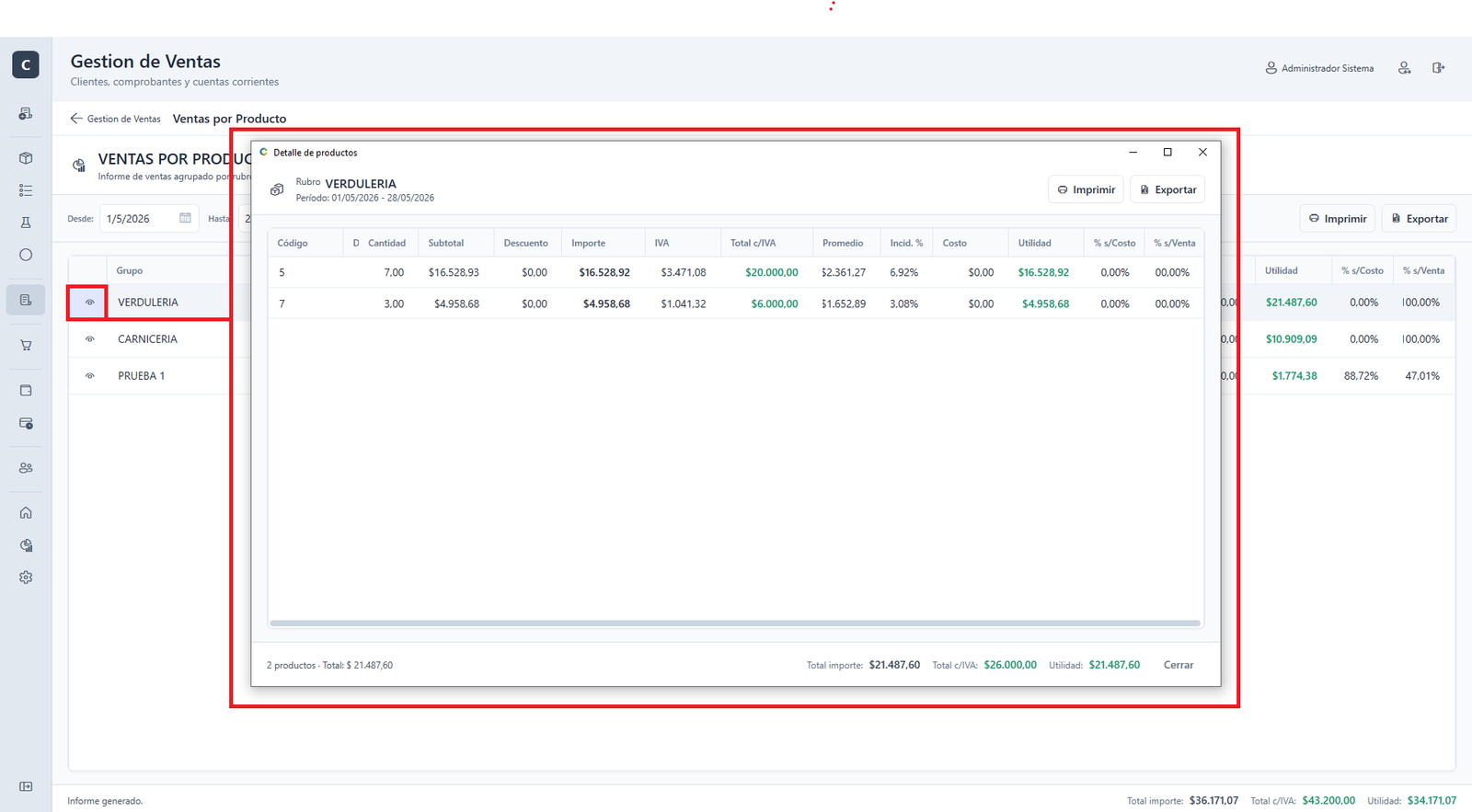Screen dimensions: 1472x812
Task: Click the Imprimir button in detail dialog
Action: click(1086, 189)
